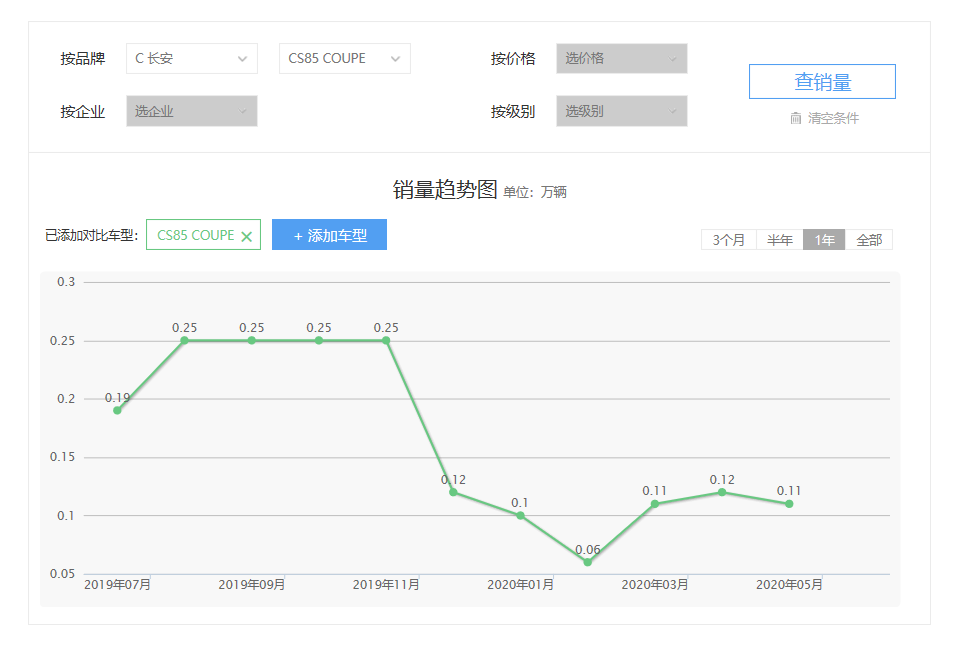Click the 清空条件 clear conditions link
This screenshot has width=964, height=653.
(x=833, y=118)
